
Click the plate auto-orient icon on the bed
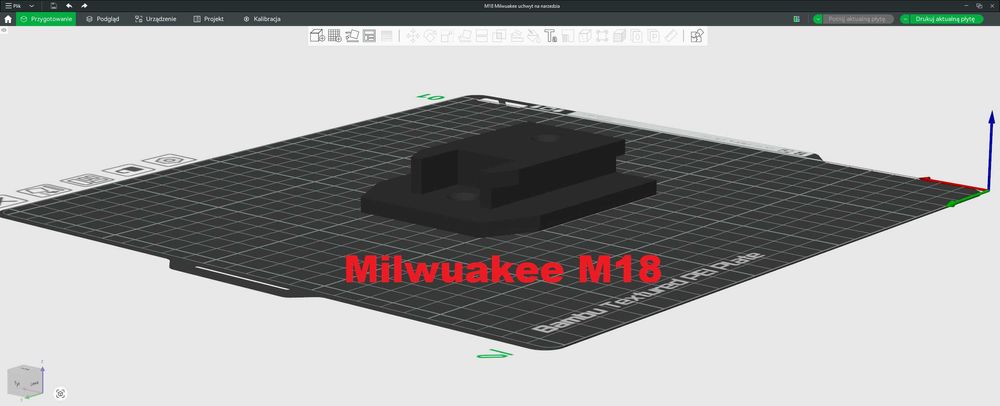point(43,190)
